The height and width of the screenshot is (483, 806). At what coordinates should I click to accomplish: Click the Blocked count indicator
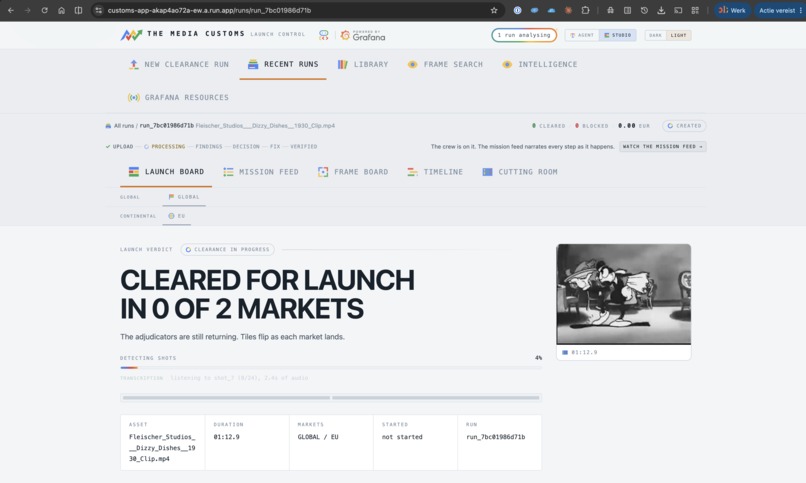[x=591, y=125]
